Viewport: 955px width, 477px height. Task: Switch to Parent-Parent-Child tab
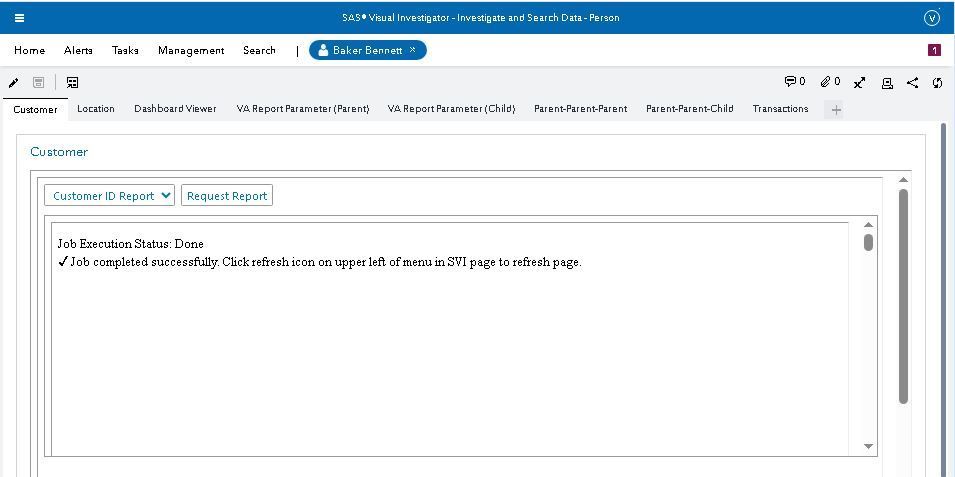[689, 109]
